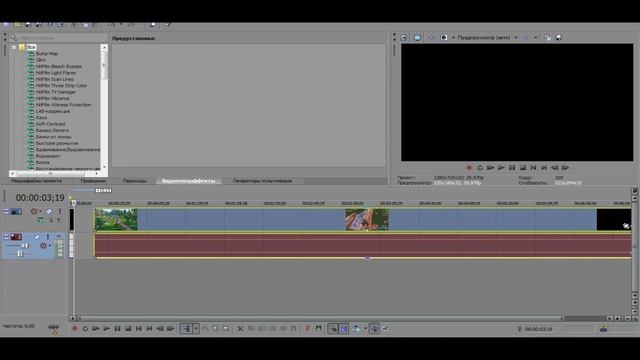
Task: Open the Split Screen View dropdown arrow
Action: tap(453, 37)
